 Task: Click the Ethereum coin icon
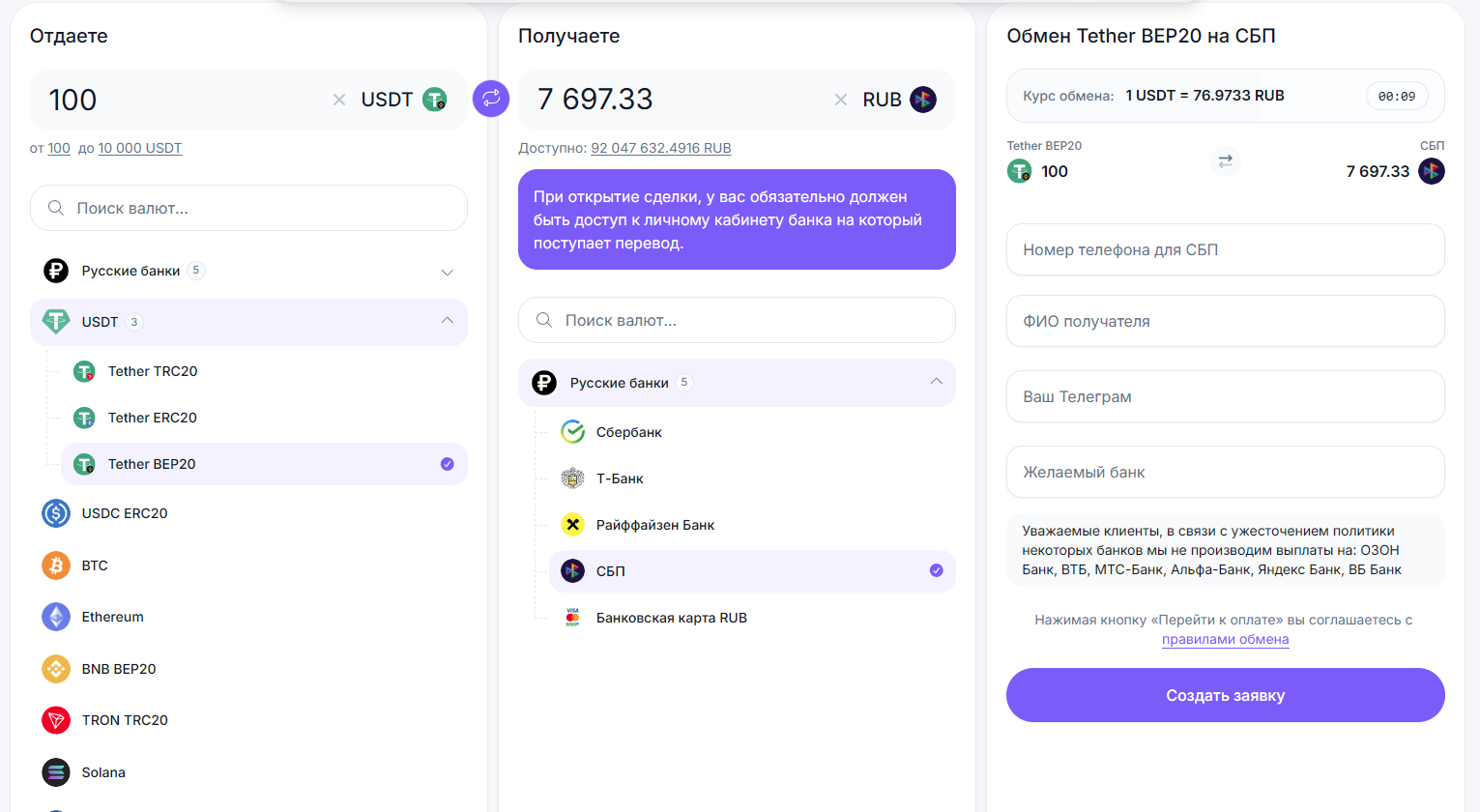coord(56,617)
